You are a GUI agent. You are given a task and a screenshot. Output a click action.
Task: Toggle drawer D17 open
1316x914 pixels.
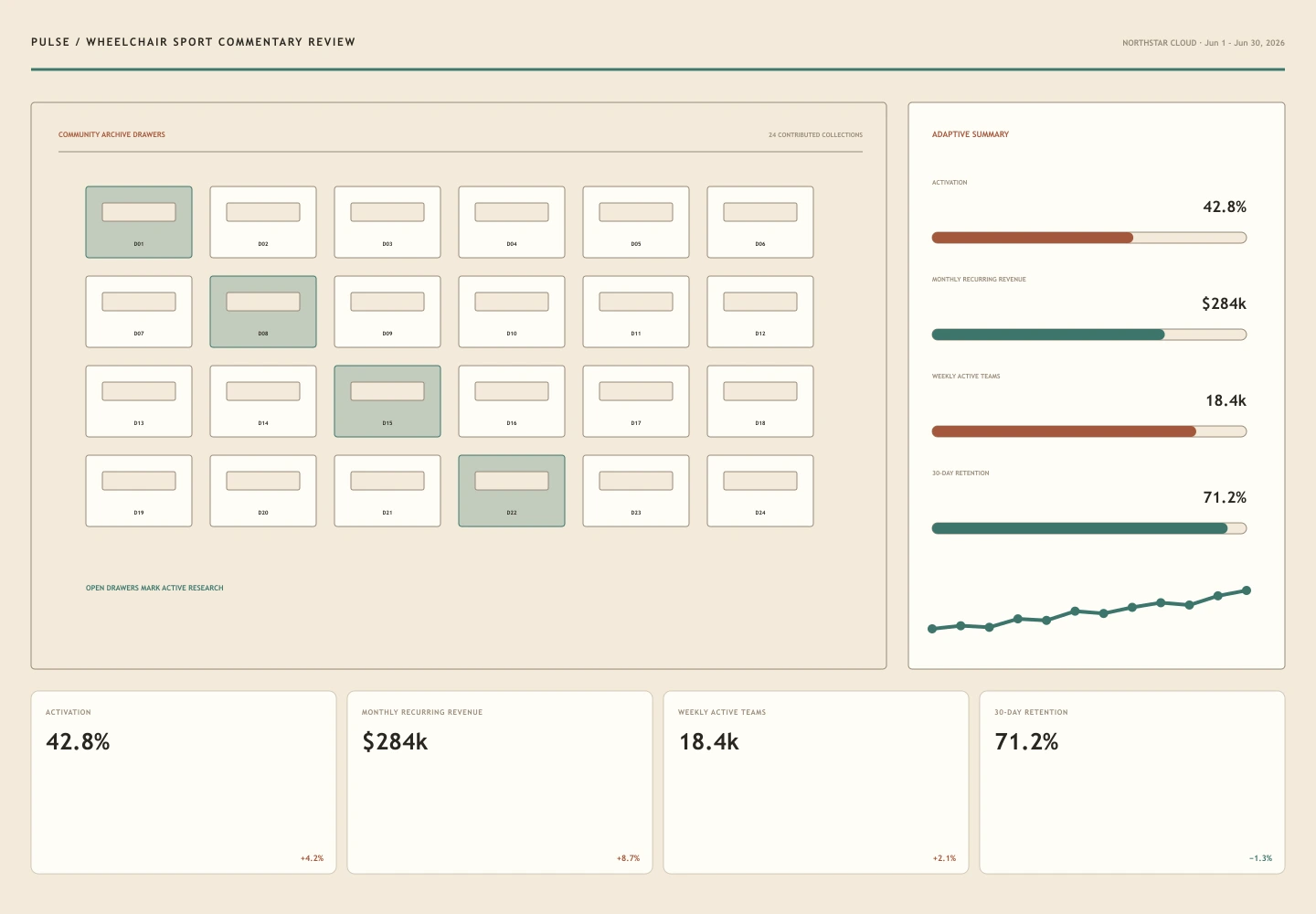(x=636, y=401)
